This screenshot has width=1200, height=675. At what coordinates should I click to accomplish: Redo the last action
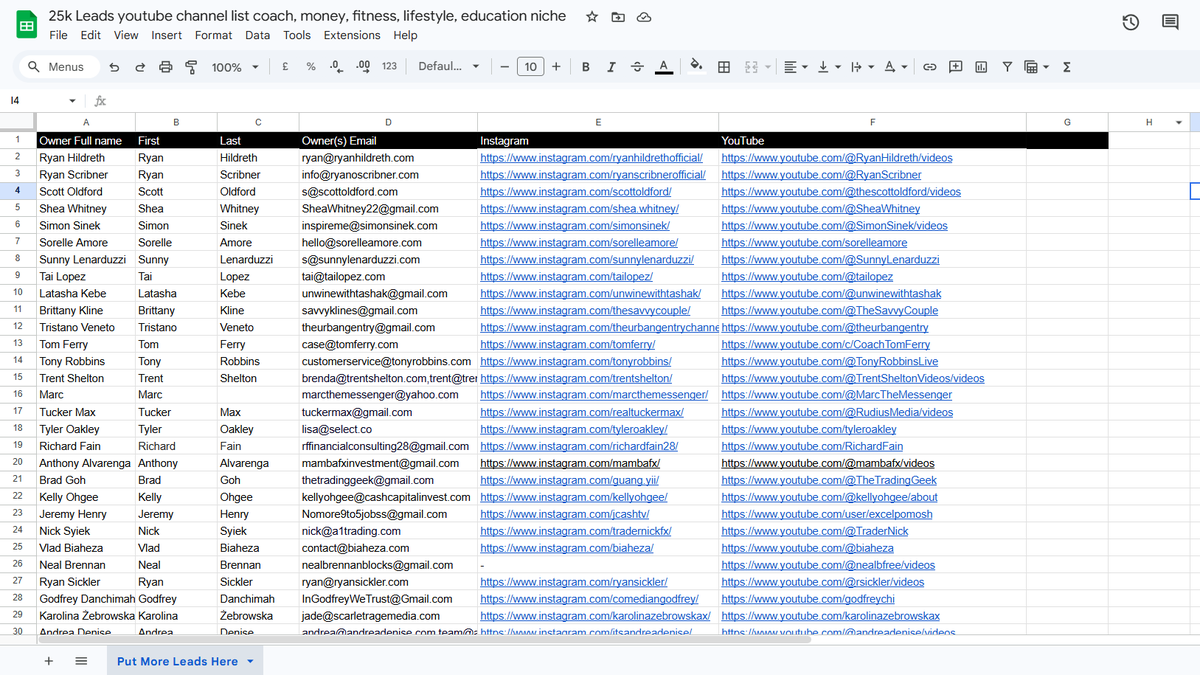click(140, 67)
